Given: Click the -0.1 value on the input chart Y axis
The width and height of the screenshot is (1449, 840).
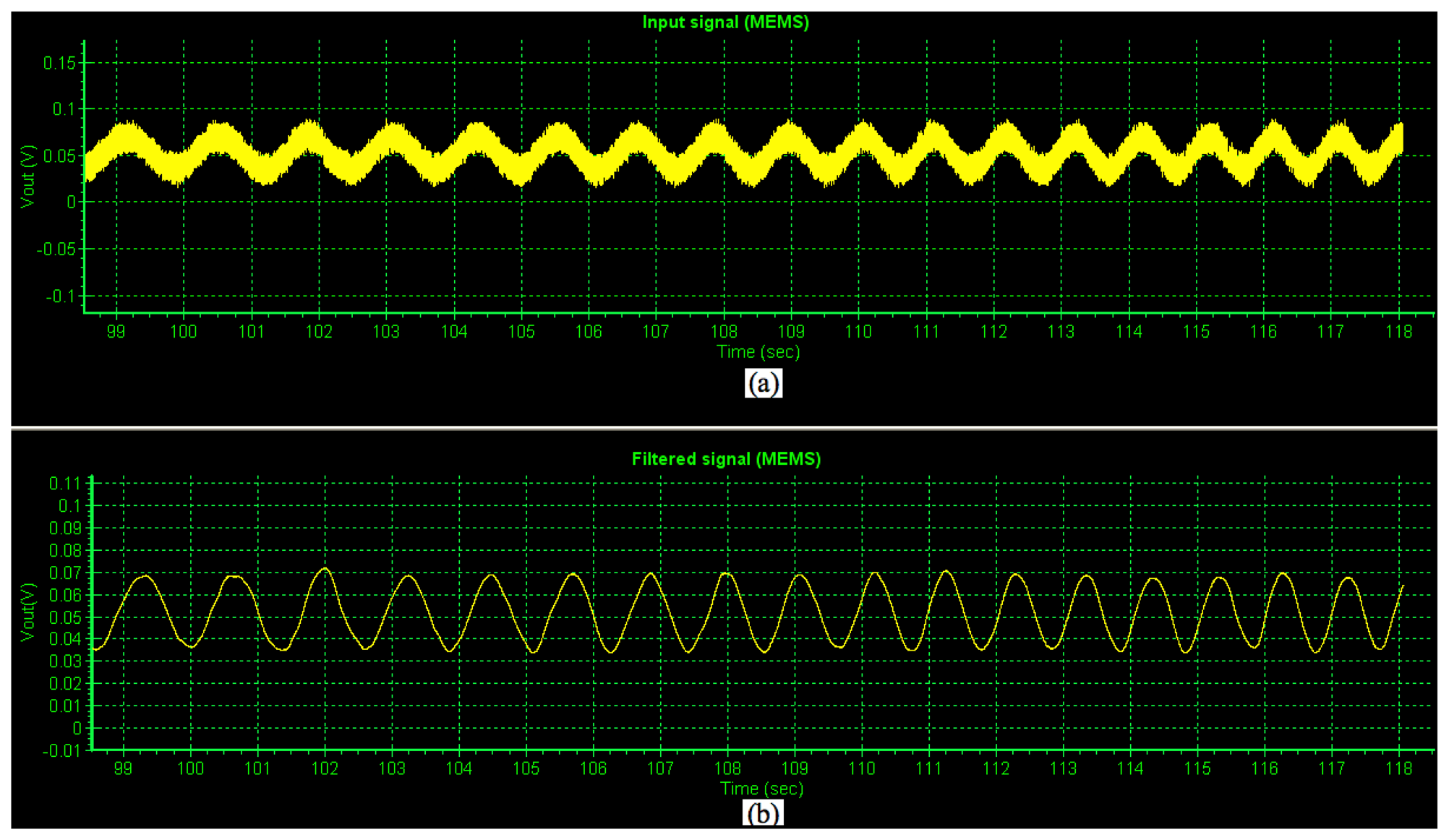Looking at the screenshot, I should tap(60, 296).
